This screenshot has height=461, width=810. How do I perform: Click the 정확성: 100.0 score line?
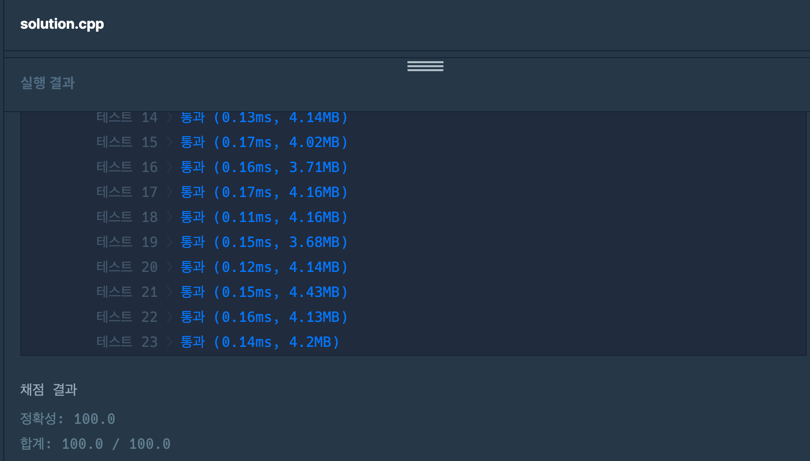point(68,419)
